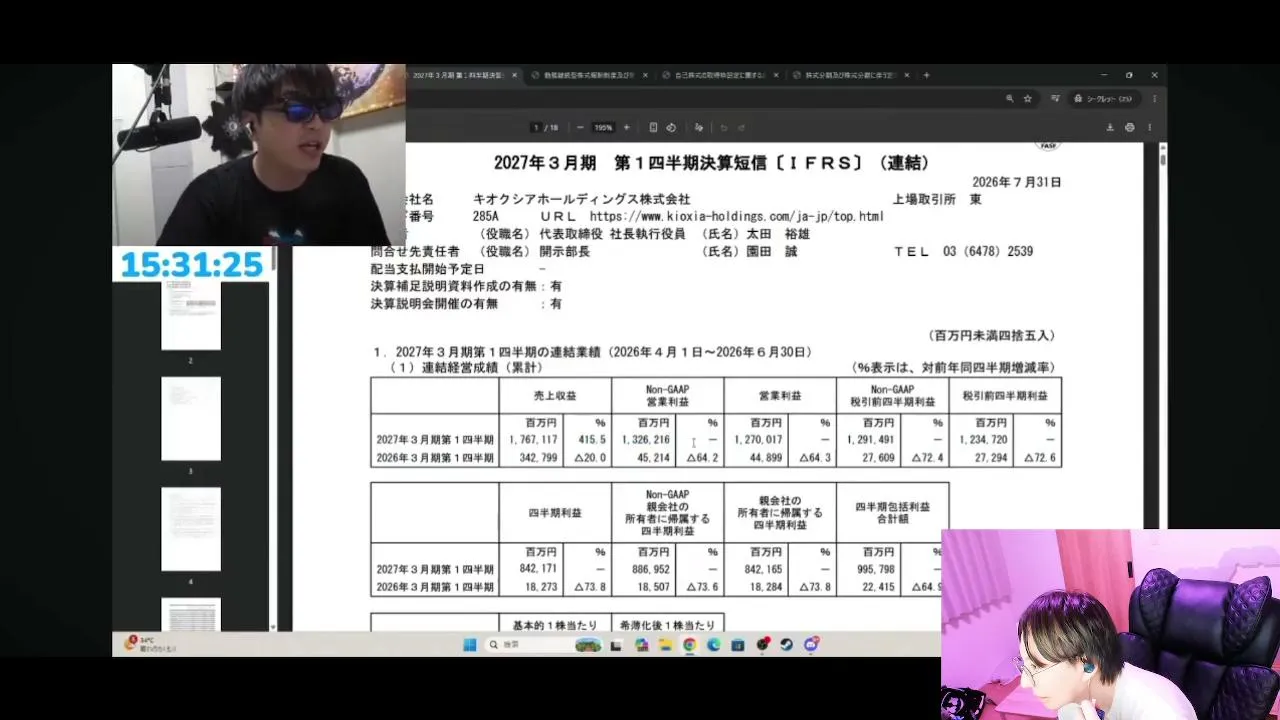Click the prior-year quarterly profit 18,273
This screenshot has width=1280, height=720.
coord(539,587)
